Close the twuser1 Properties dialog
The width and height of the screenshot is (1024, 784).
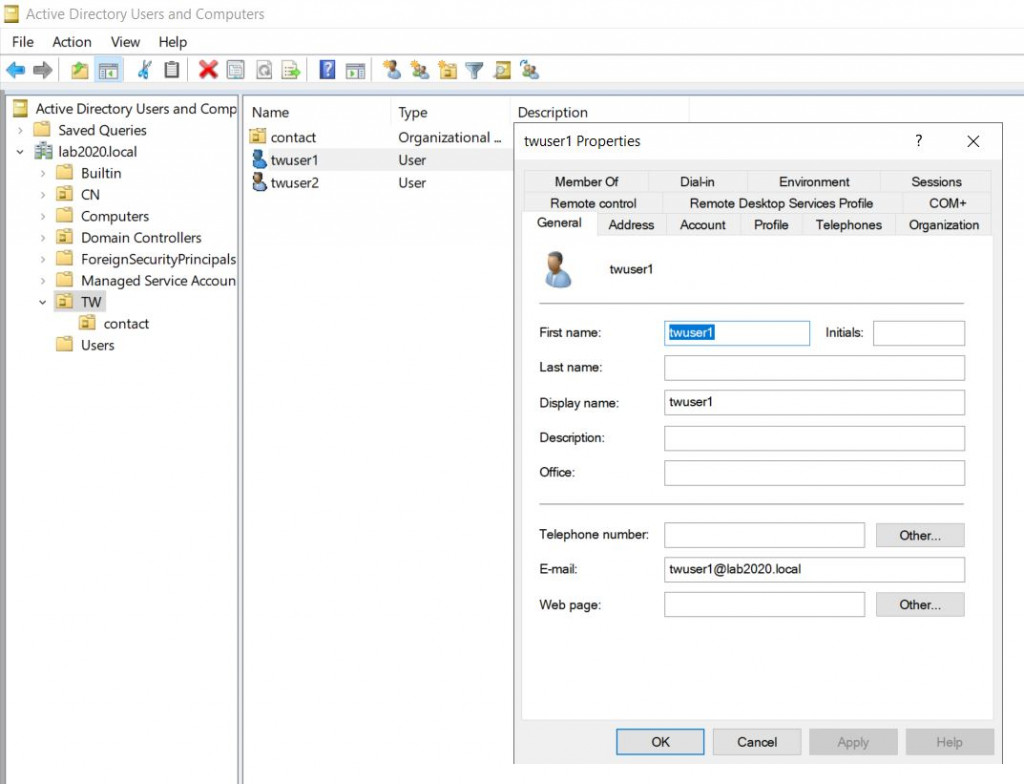(973, 141)
